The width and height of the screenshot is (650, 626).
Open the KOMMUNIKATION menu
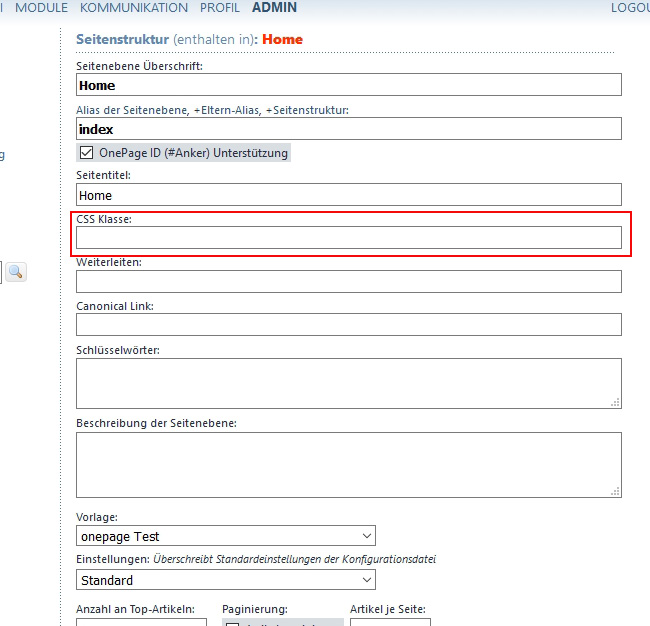coord(133,8)
